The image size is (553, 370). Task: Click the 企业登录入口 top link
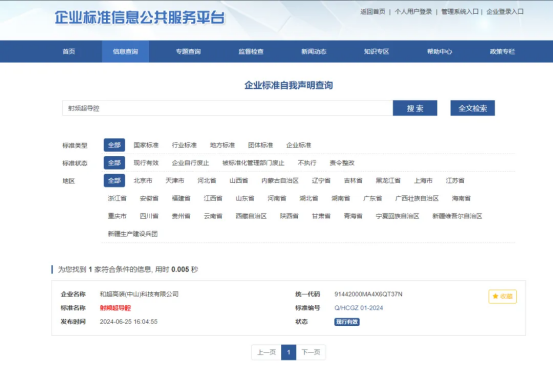click(505, 12)
